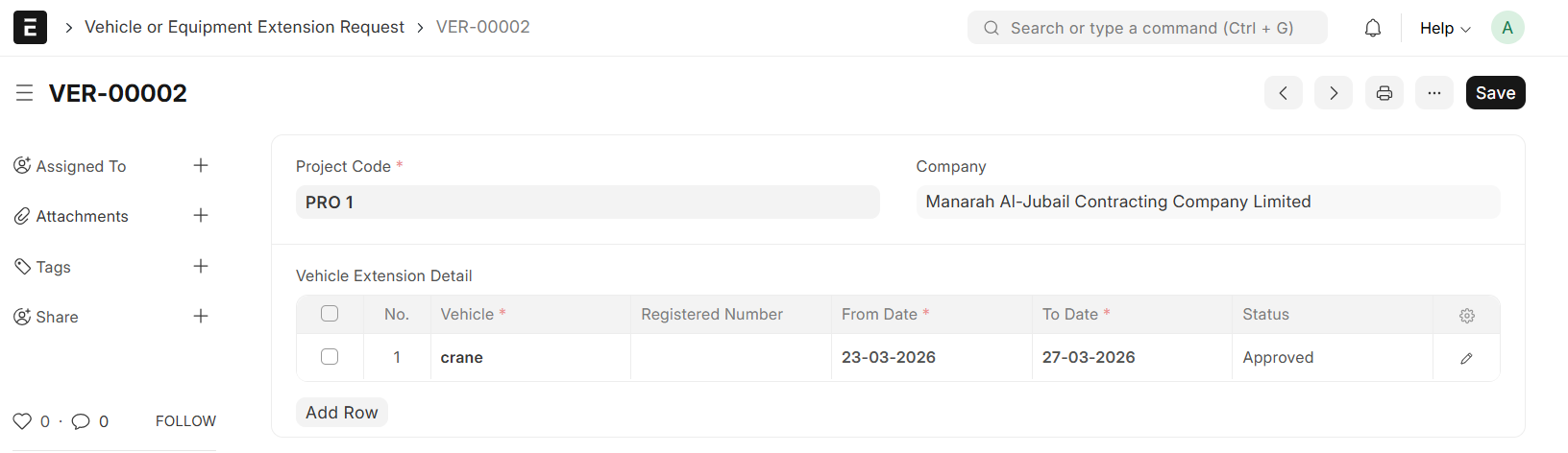Focus the search or command bar
The image size is (1568, 453).
pyautogui.click(x=1147, y=28)
